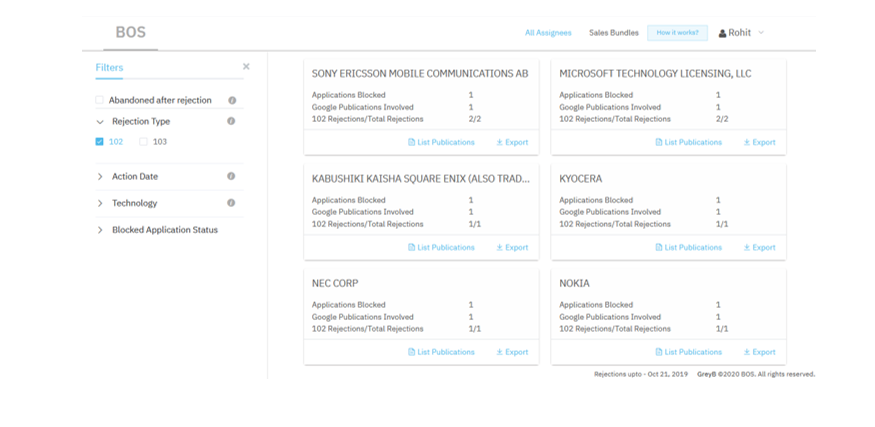Viewport: 875px width, 427px height.
Task: Click the user avatar icon beside Rohit
Action: click(x=722, y=33)
